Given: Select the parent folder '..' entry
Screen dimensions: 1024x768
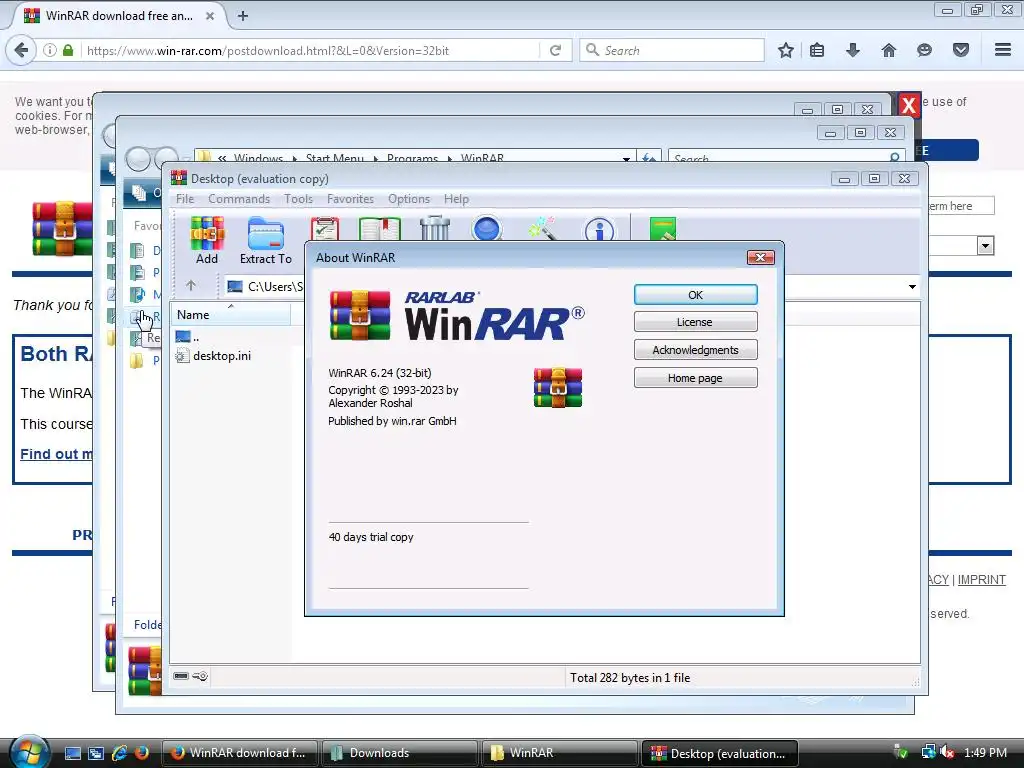Looking at the screenshot, I should 187,337.
